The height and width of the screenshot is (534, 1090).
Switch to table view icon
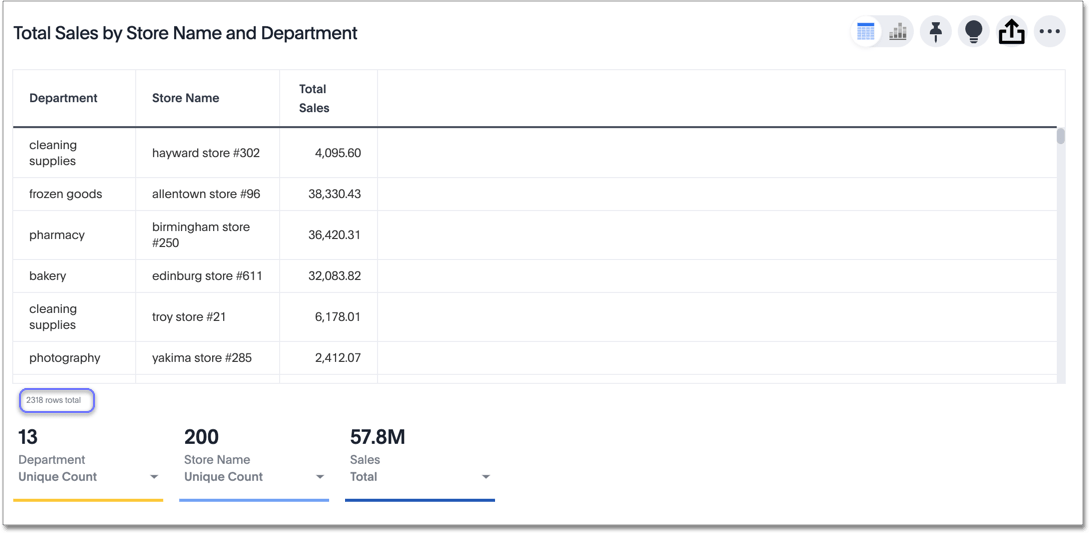click(x=866, y=32)
